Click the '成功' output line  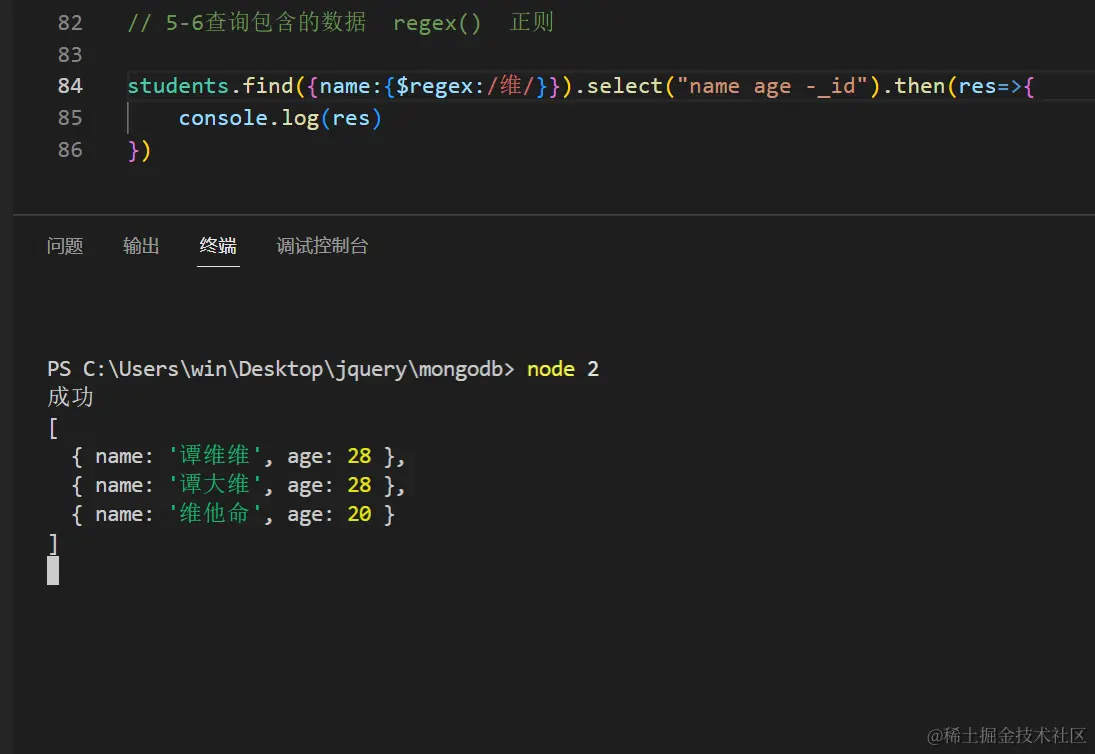[70, 397]
